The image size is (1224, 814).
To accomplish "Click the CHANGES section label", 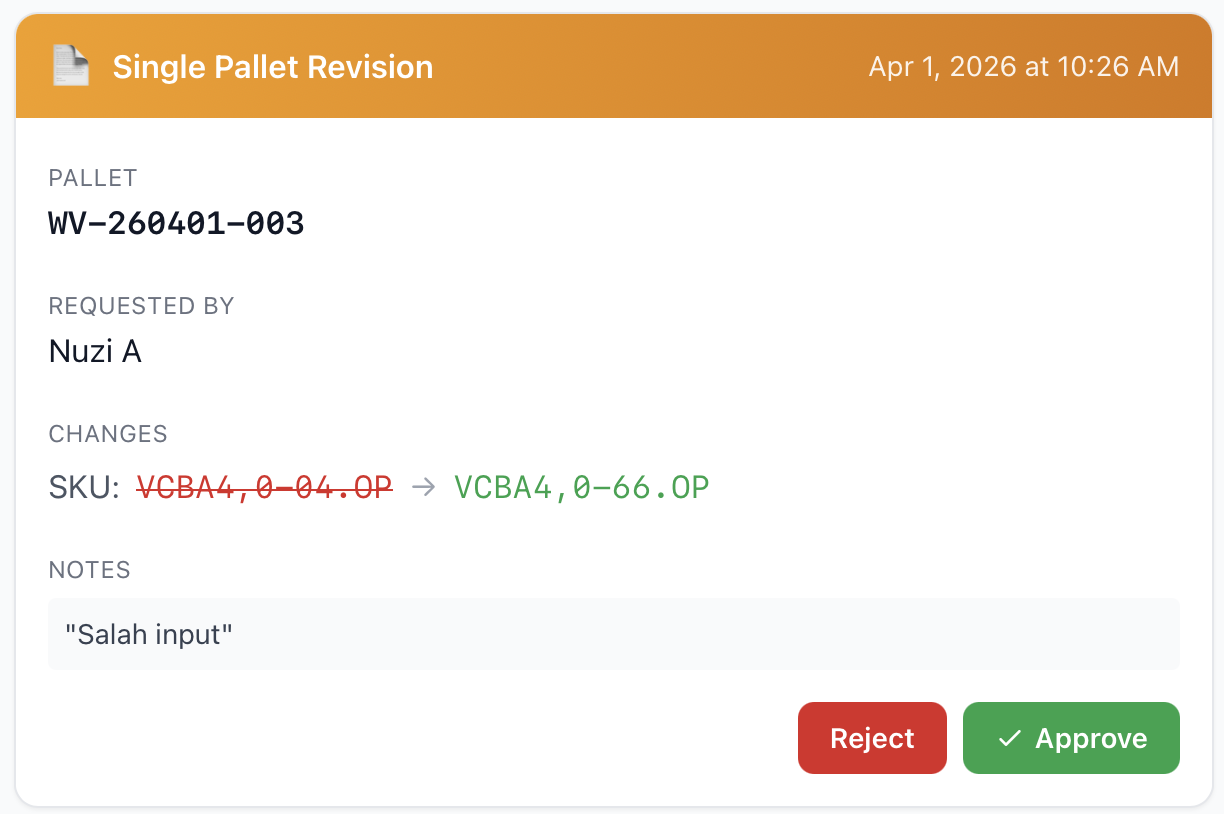I will pyautogui.click(x=108, y=434).
